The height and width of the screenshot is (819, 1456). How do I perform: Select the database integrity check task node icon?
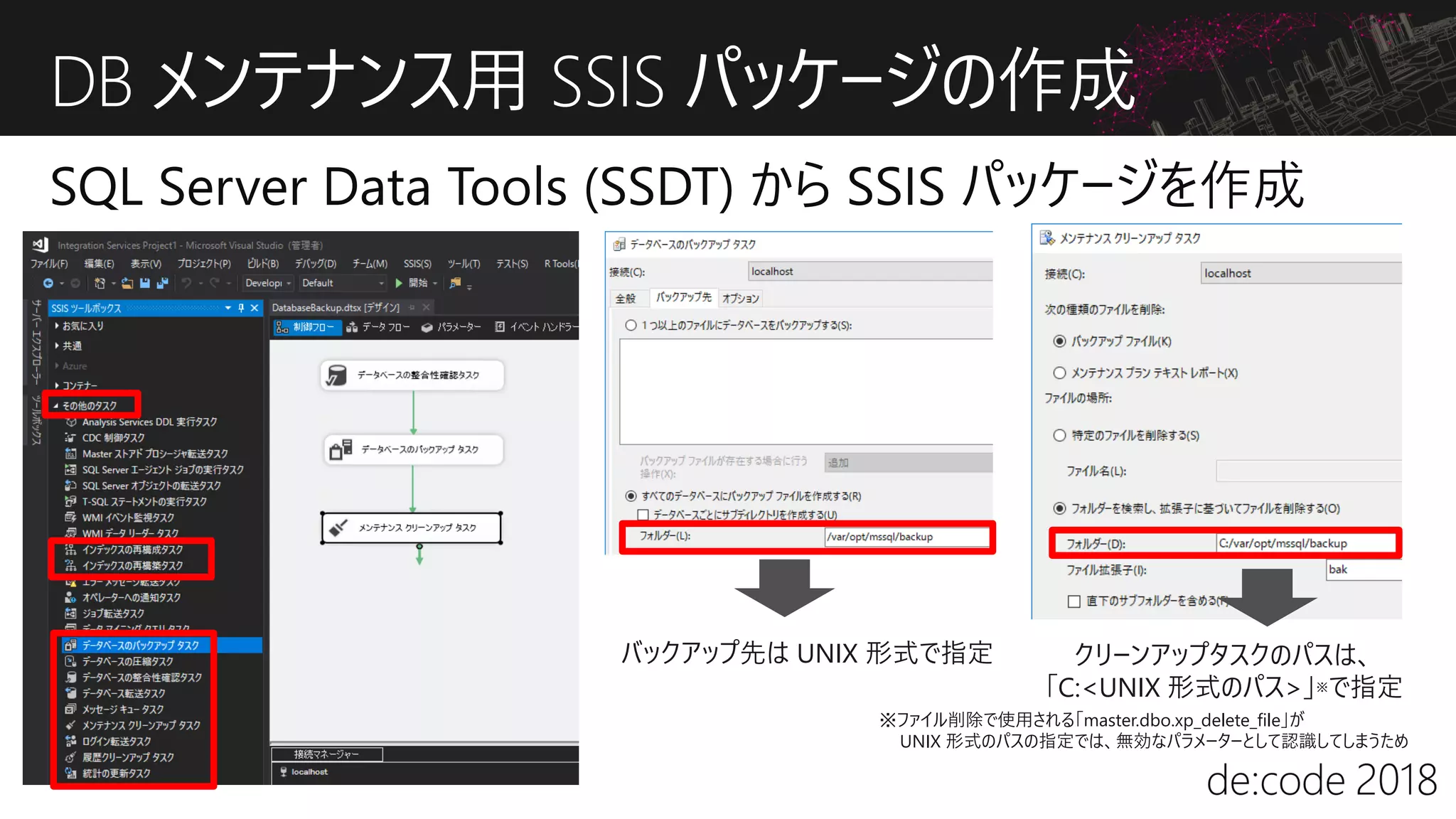coord(336,375)
